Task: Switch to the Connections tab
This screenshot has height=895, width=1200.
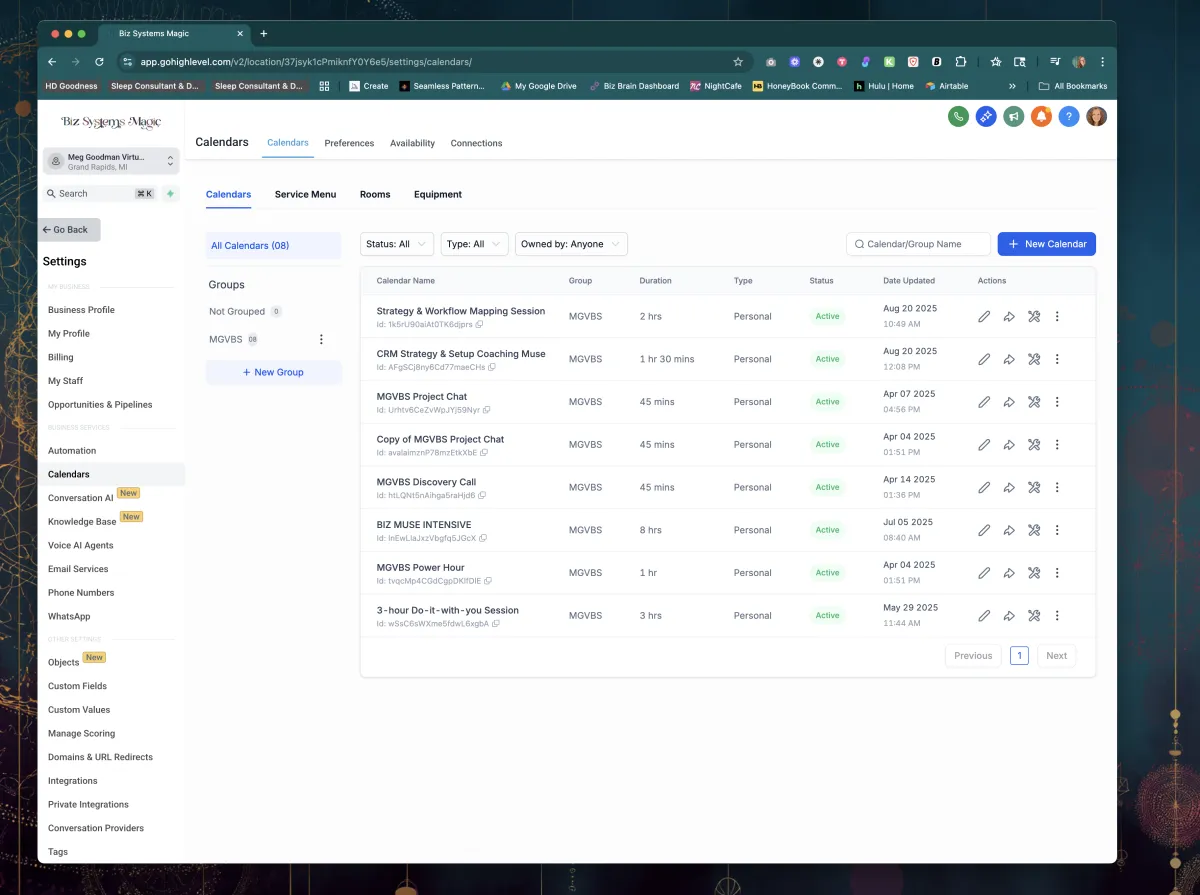Action: tap(476, 143)
